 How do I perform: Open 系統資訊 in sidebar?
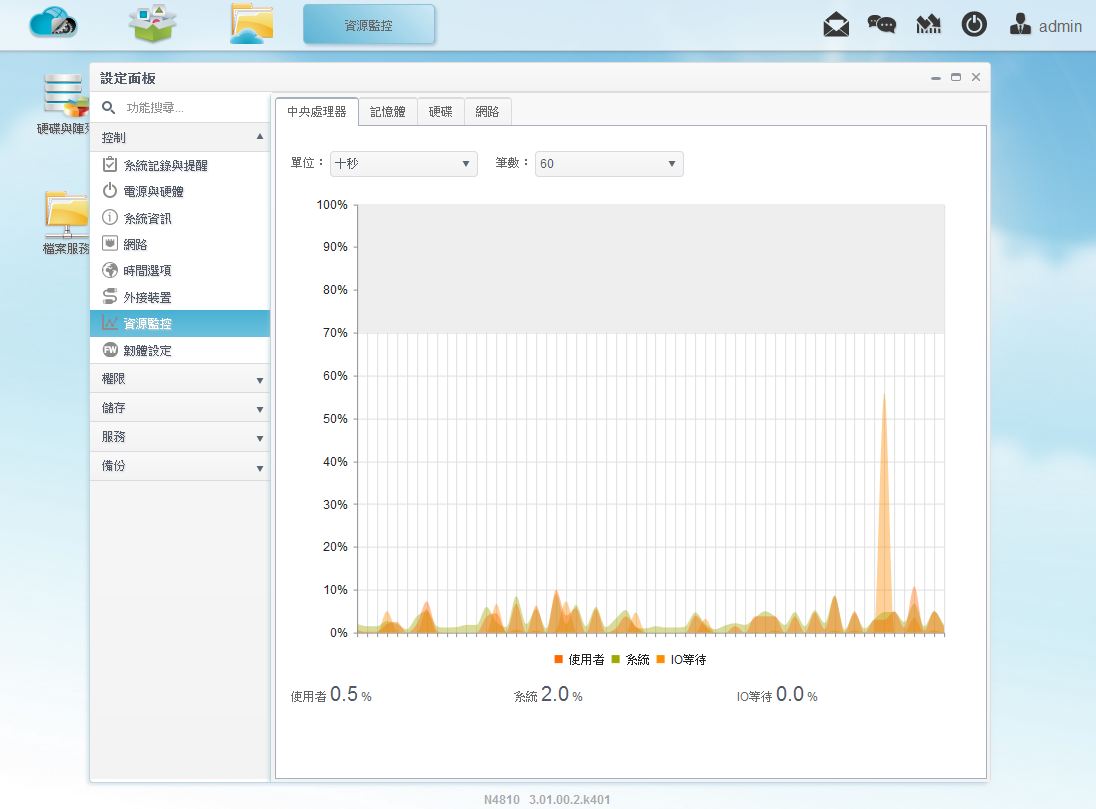180,218
